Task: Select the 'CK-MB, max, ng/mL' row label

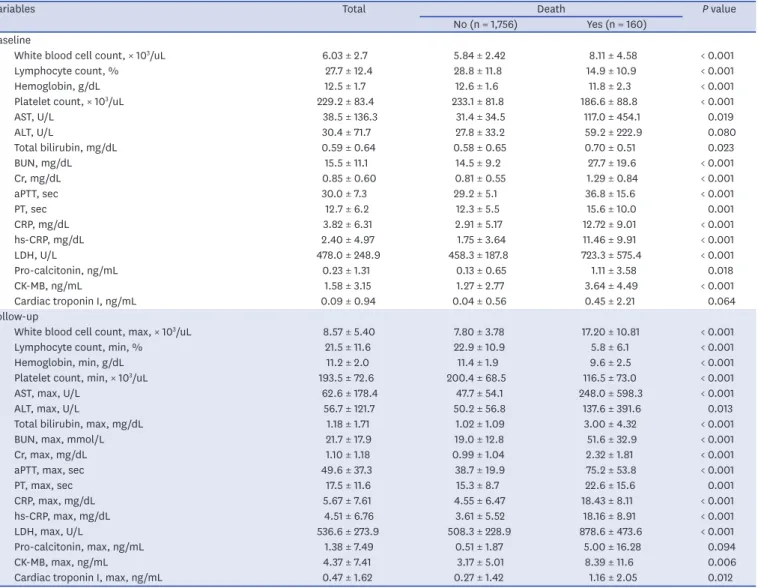Action: 61,563
